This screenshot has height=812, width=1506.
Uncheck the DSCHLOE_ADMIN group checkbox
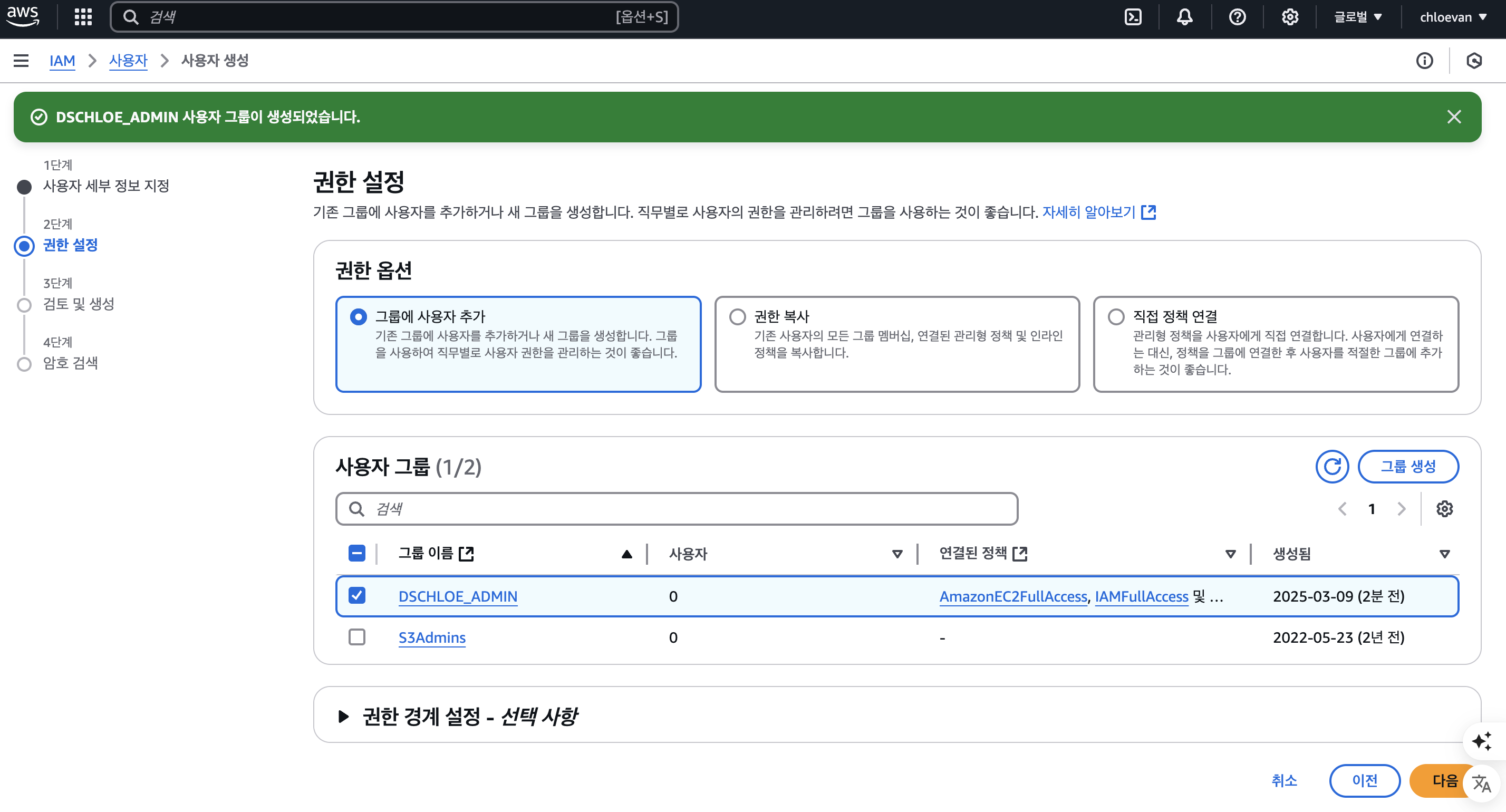point(356,596)
